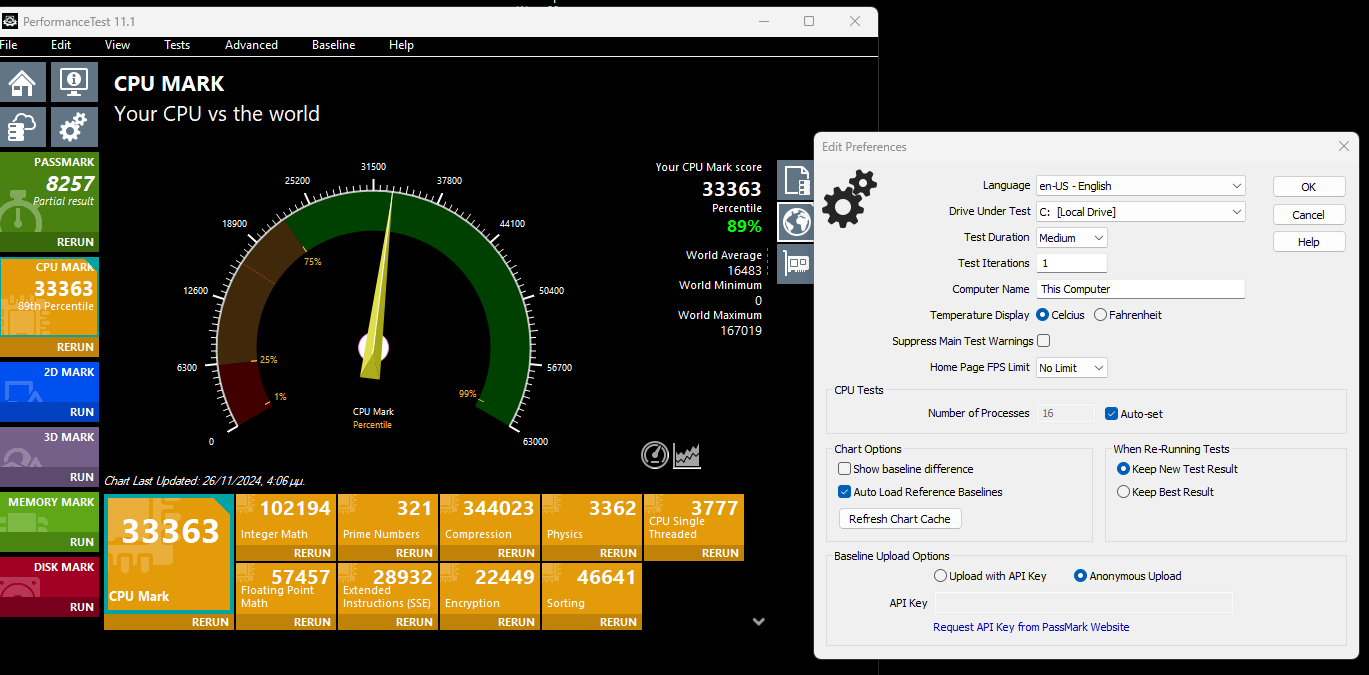Open the settings gears icon in sidebar
The width and height of the screenshot is (1369, 675).
(75, 128)
